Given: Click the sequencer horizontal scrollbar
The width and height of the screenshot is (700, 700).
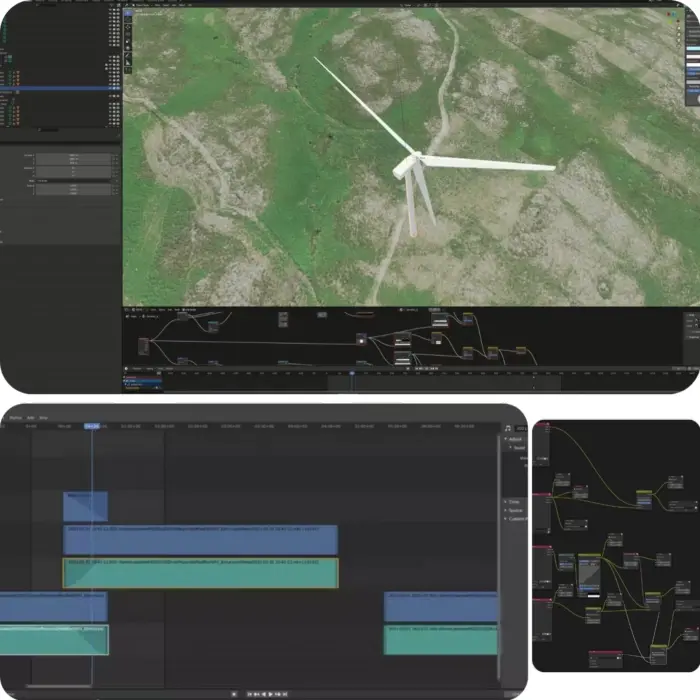Looking at the screenshot, I should point(59,686).
